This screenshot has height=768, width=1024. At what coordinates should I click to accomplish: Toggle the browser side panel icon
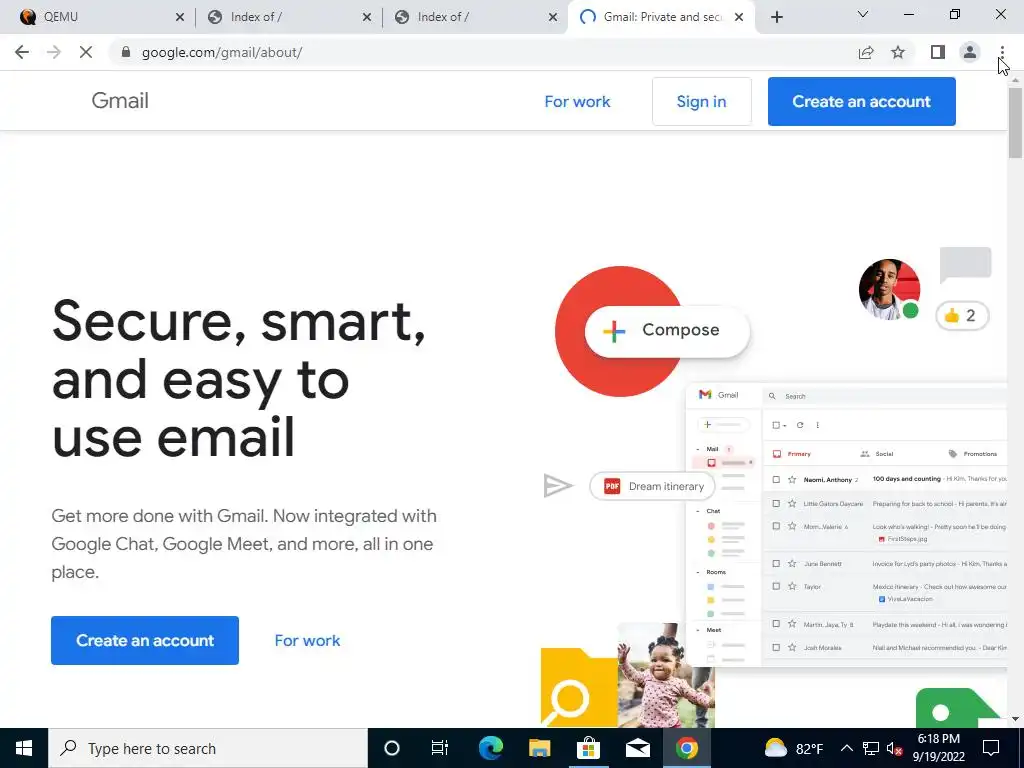tap(938, 52)
